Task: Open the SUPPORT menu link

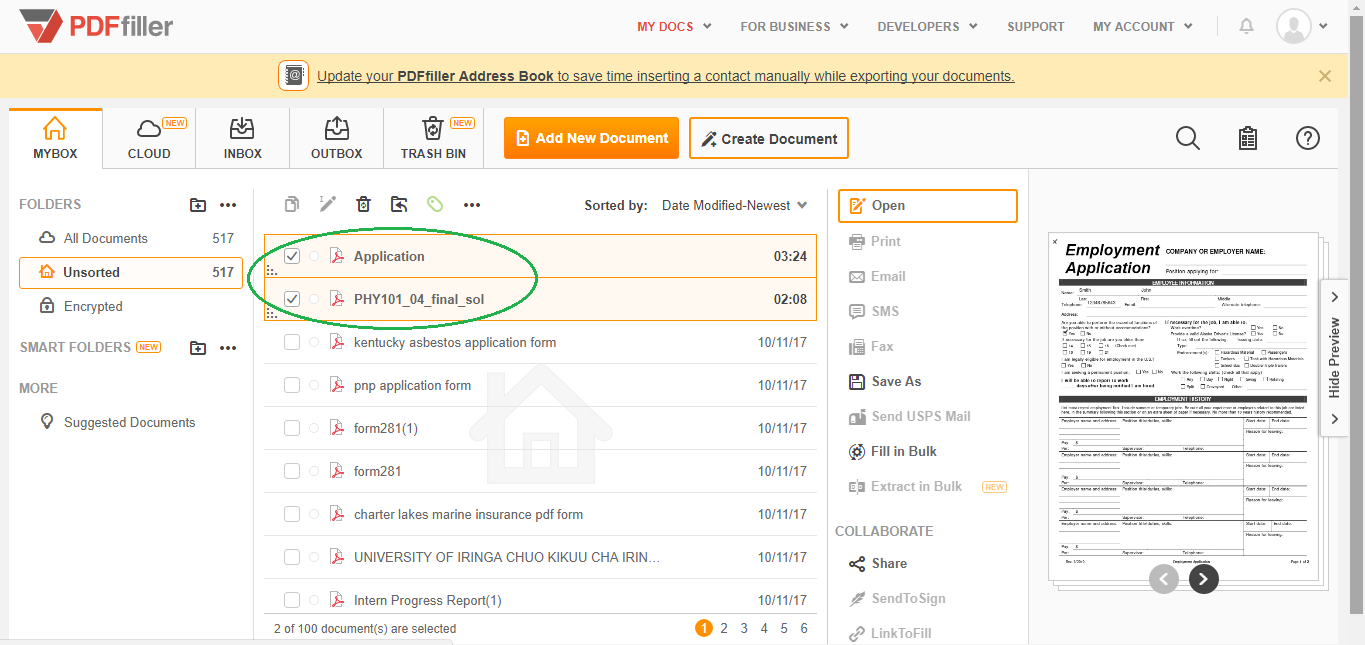Action: (1036, 26)
